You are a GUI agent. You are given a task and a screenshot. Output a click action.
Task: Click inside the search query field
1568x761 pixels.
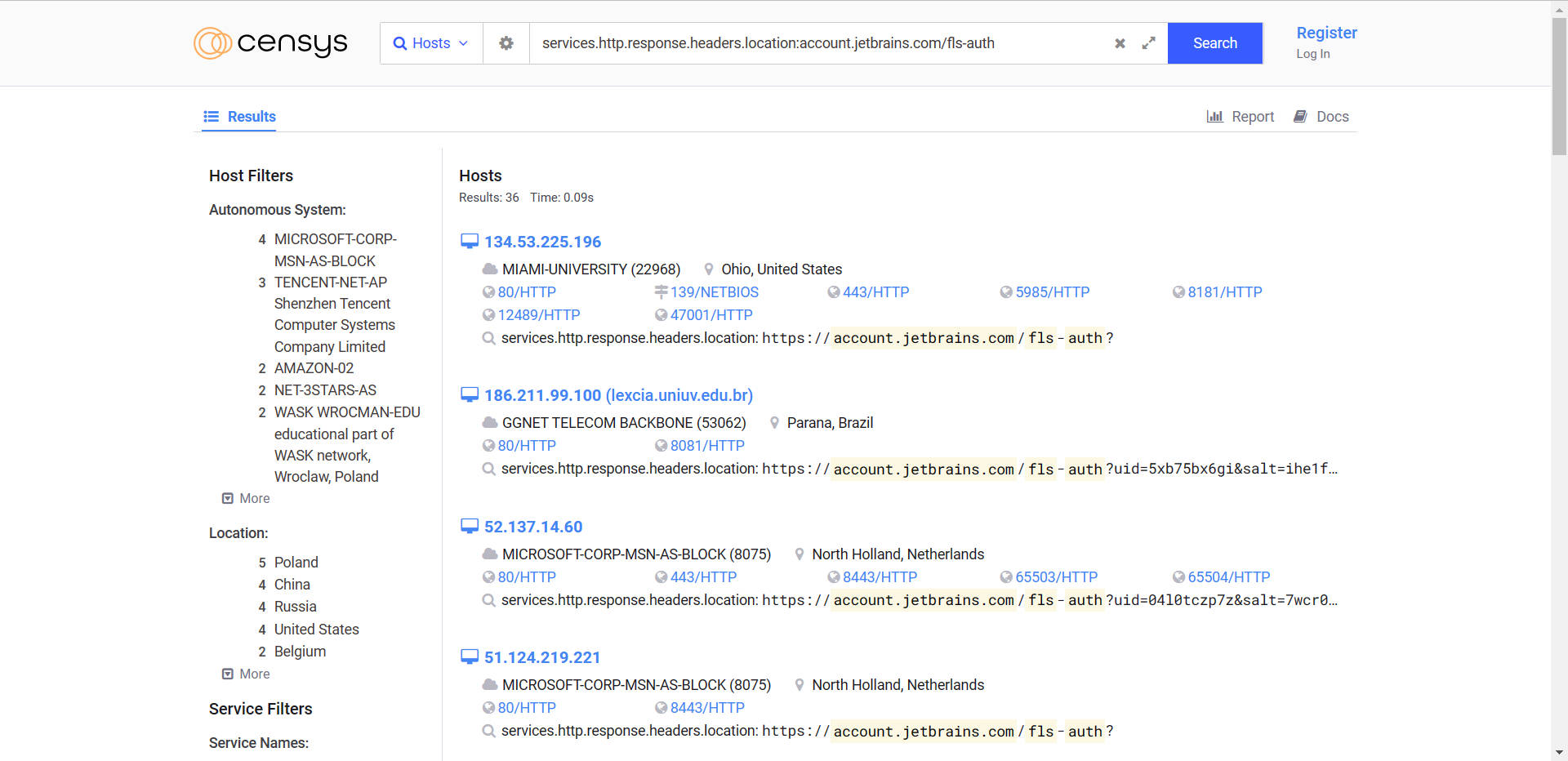(821, 43)
